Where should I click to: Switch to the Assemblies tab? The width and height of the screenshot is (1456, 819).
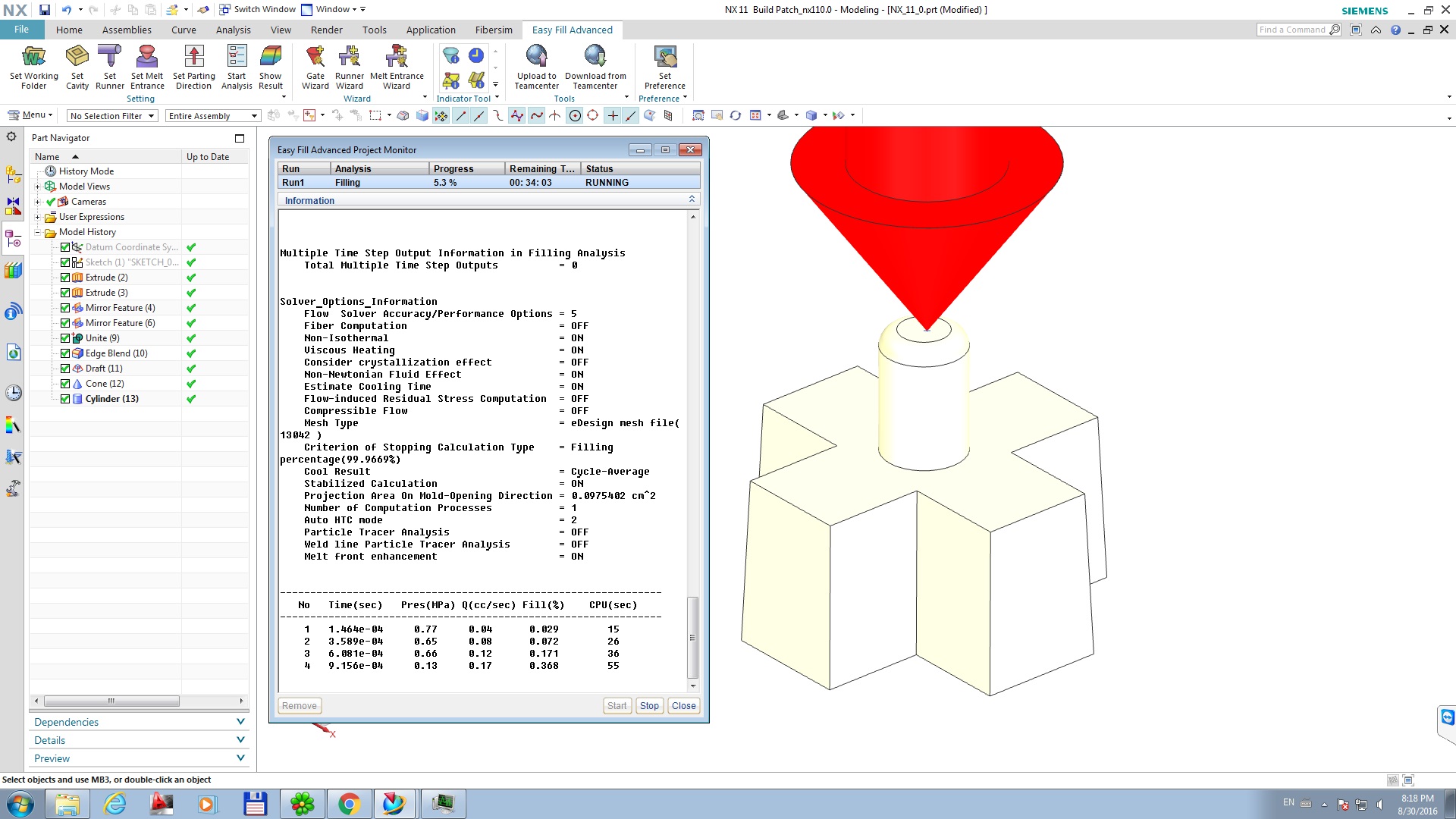[x=127, y=30]
